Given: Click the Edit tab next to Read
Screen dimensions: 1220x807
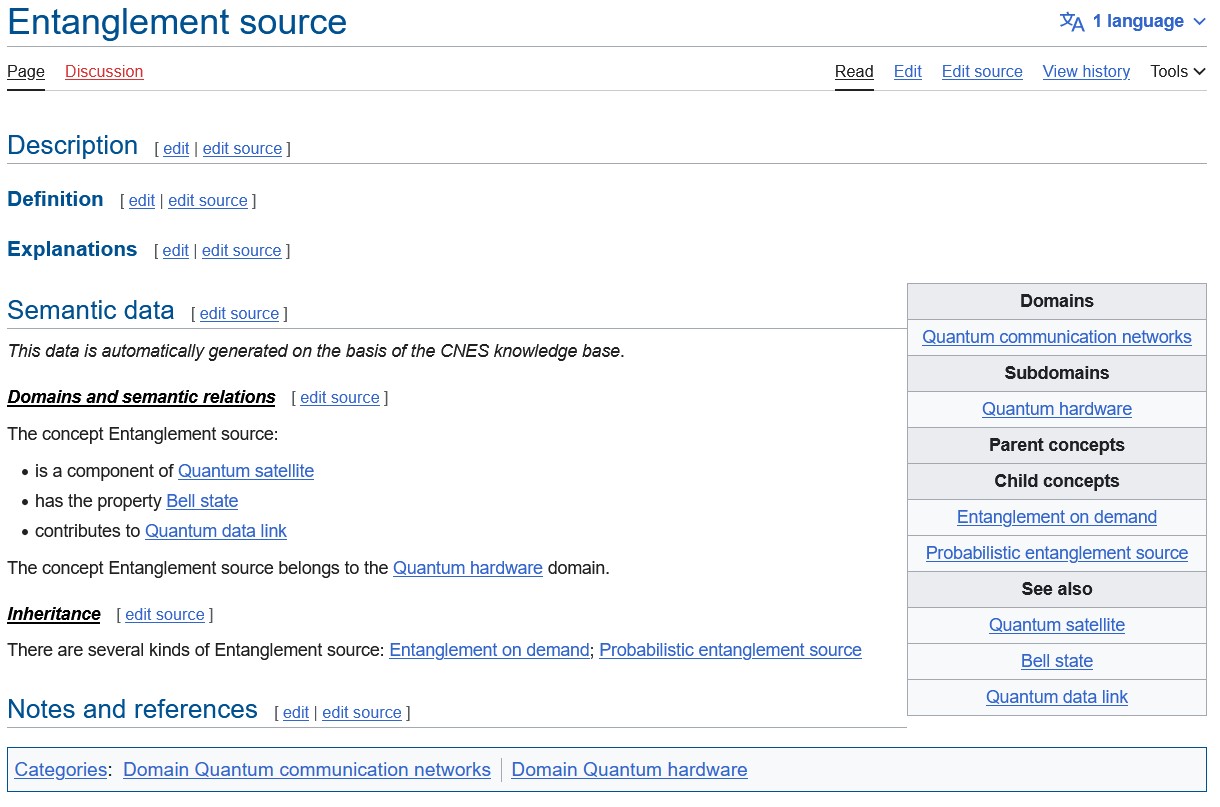Looking at the screenshot, I should click(907, 72).
